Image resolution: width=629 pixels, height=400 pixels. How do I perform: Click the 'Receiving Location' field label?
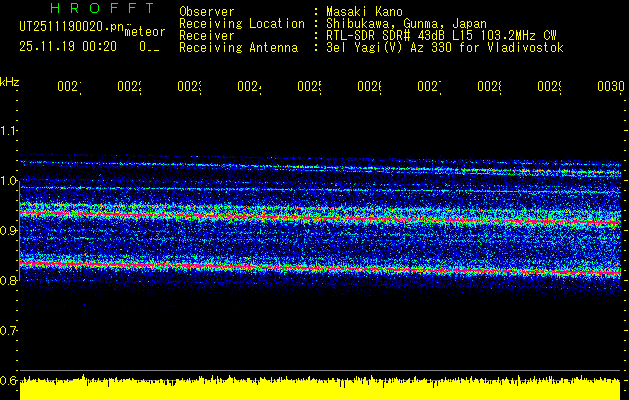[x=242, y=24]
